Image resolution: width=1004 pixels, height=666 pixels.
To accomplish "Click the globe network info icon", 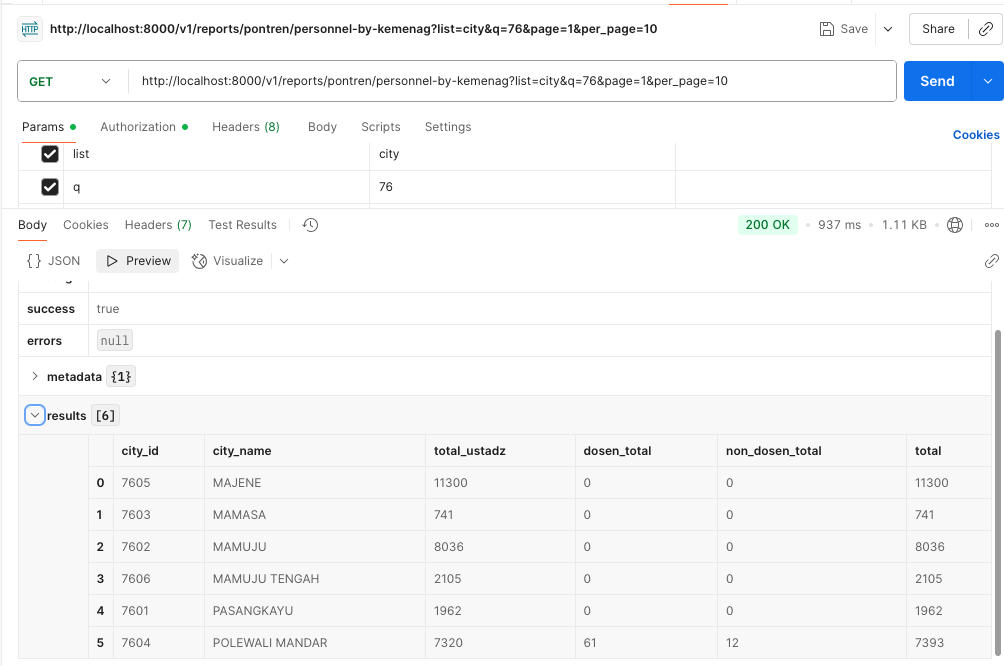I will pyautogui.click(x=955, y=225).
